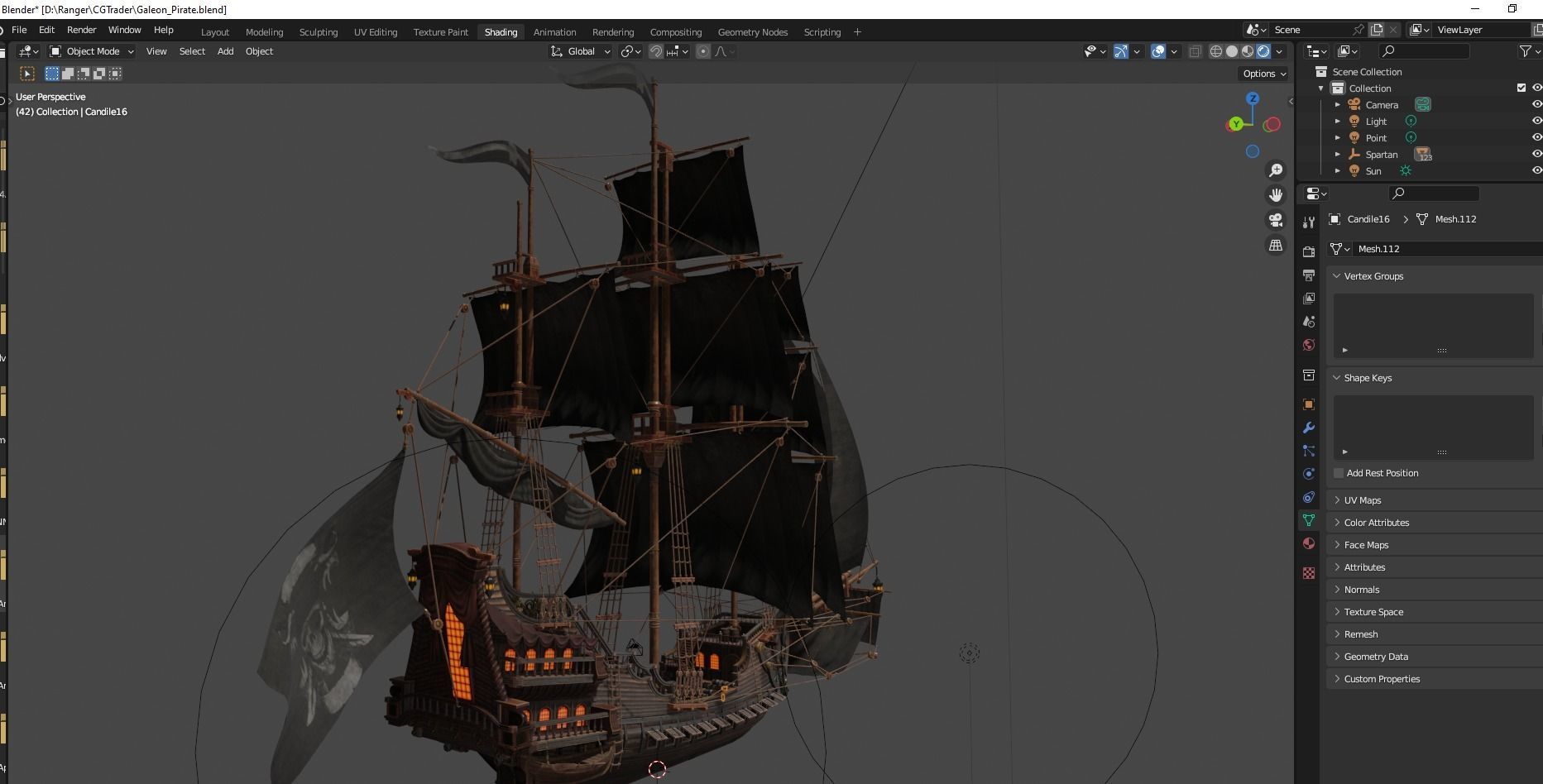
Task: Open the Scene properties tab
Action: coord(1309,322)
